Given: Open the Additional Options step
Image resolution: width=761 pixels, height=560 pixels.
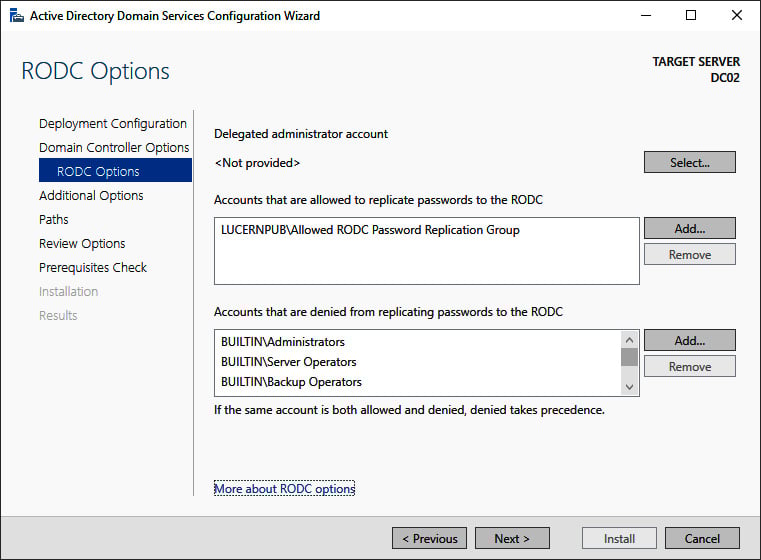Looking at the screenshot, I should click(91, 196).
